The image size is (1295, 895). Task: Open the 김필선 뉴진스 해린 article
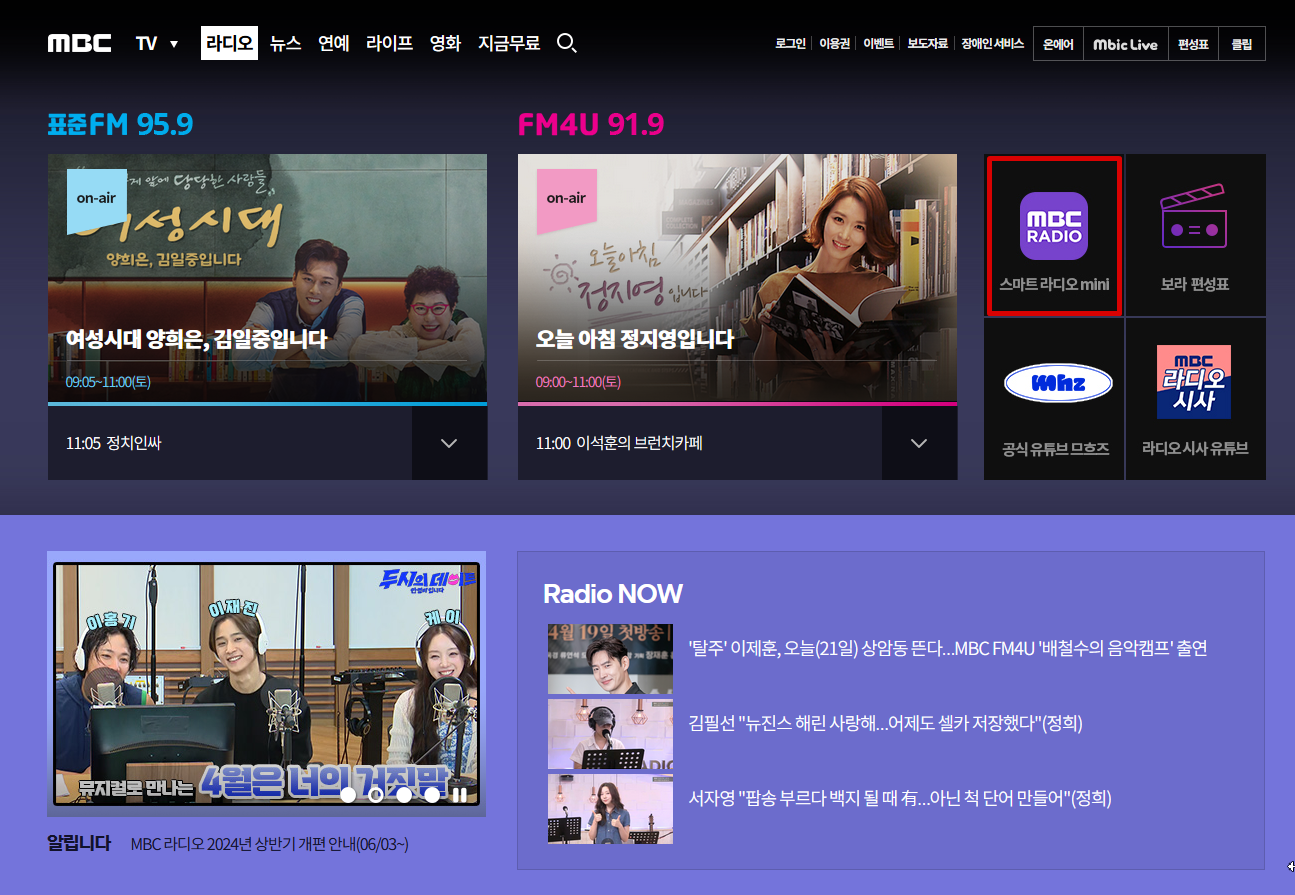tap(886, 723)
